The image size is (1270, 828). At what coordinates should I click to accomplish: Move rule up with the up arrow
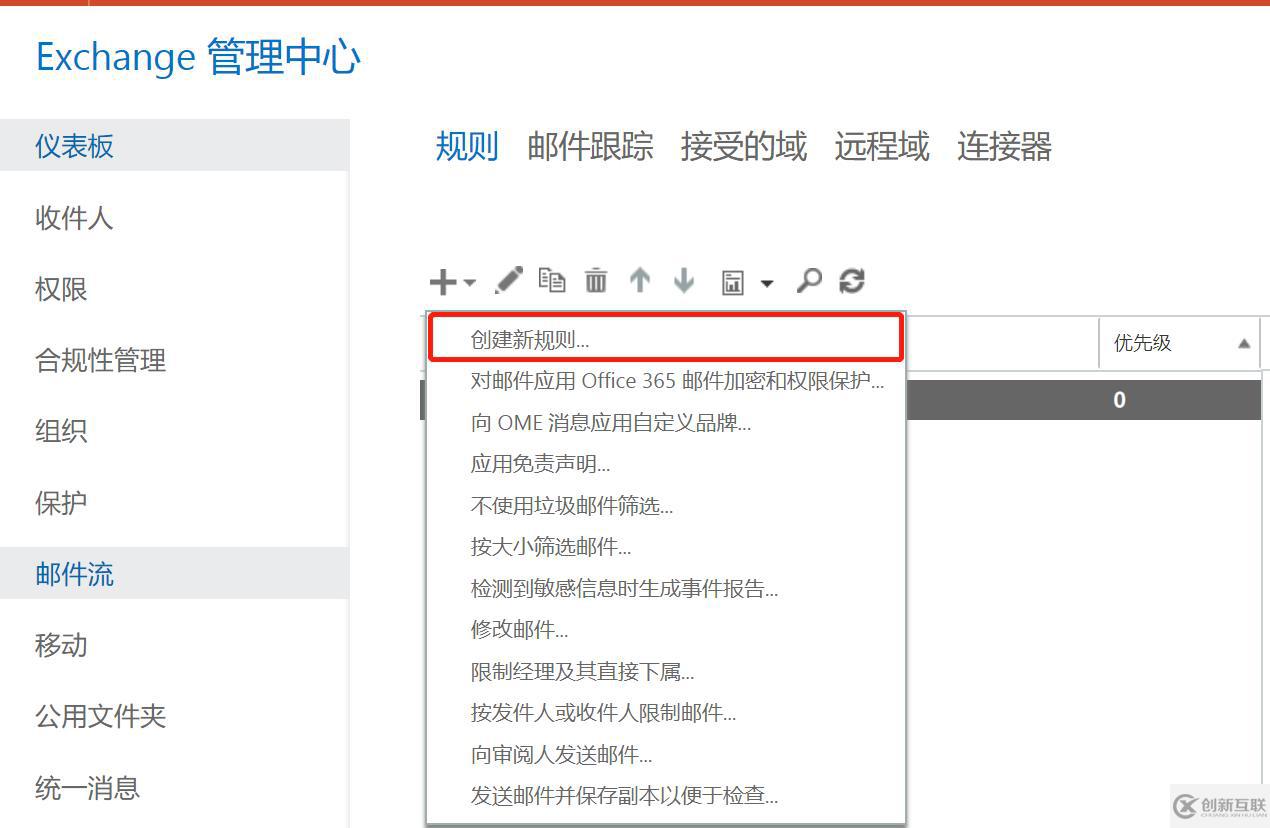[640, 280]
